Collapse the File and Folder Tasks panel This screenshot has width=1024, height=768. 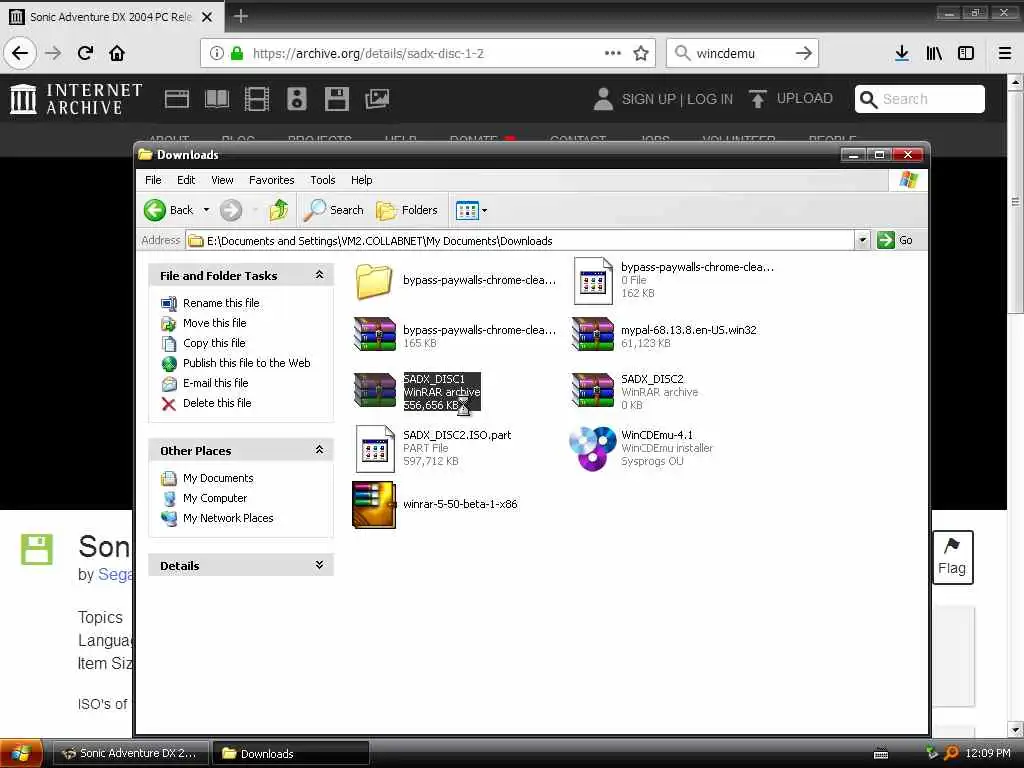pos(319,275)
